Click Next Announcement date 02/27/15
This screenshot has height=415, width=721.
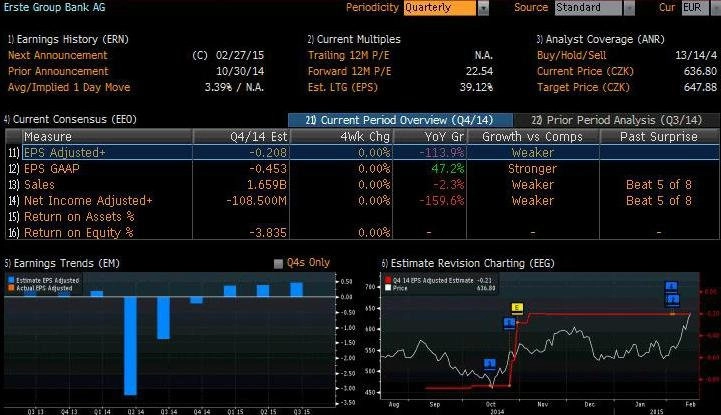(x=240, y=56)
